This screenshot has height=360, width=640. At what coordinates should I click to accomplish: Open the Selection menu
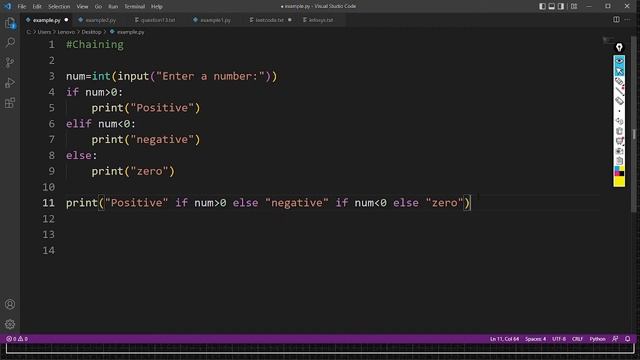[59, 7]
